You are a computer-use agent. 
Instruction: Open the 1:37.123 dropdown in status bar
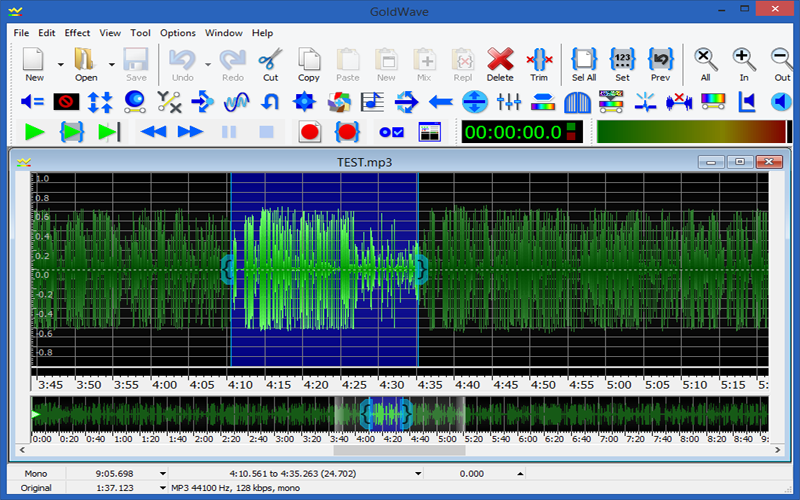tap(163, 488)
